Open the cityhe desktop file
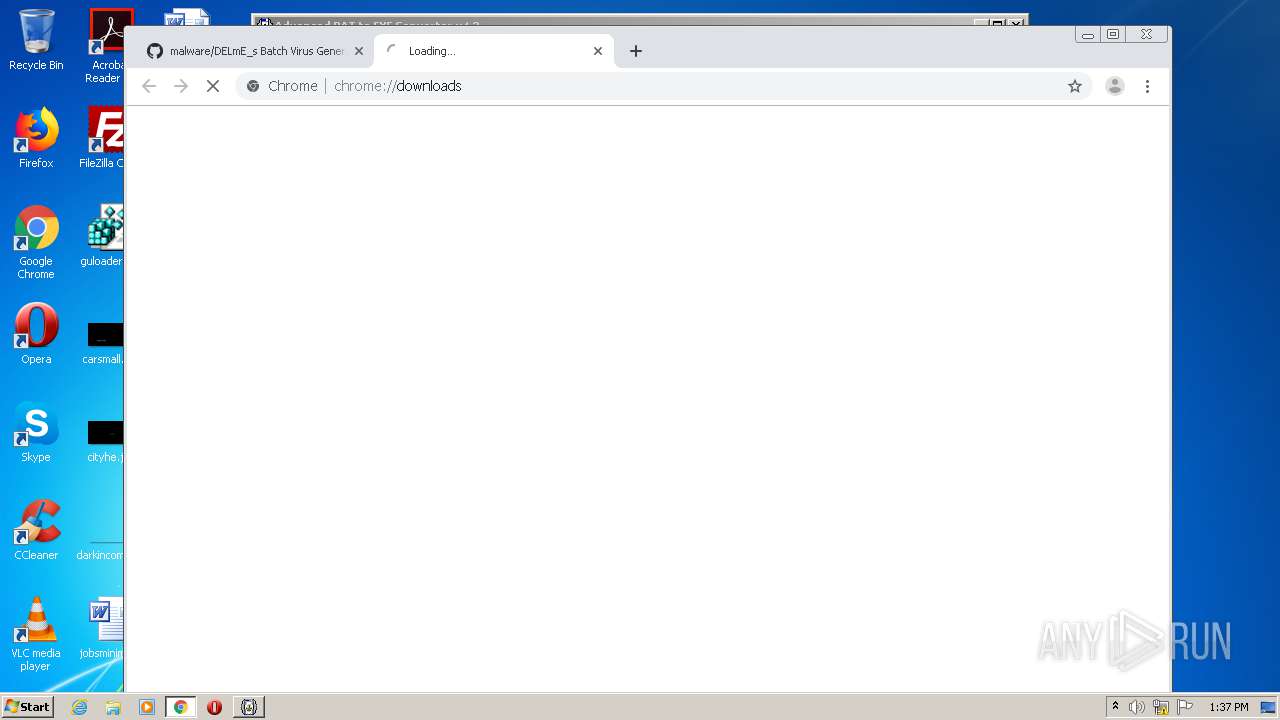The height and width of the screenshot is (720, 1280). [104, 440]
